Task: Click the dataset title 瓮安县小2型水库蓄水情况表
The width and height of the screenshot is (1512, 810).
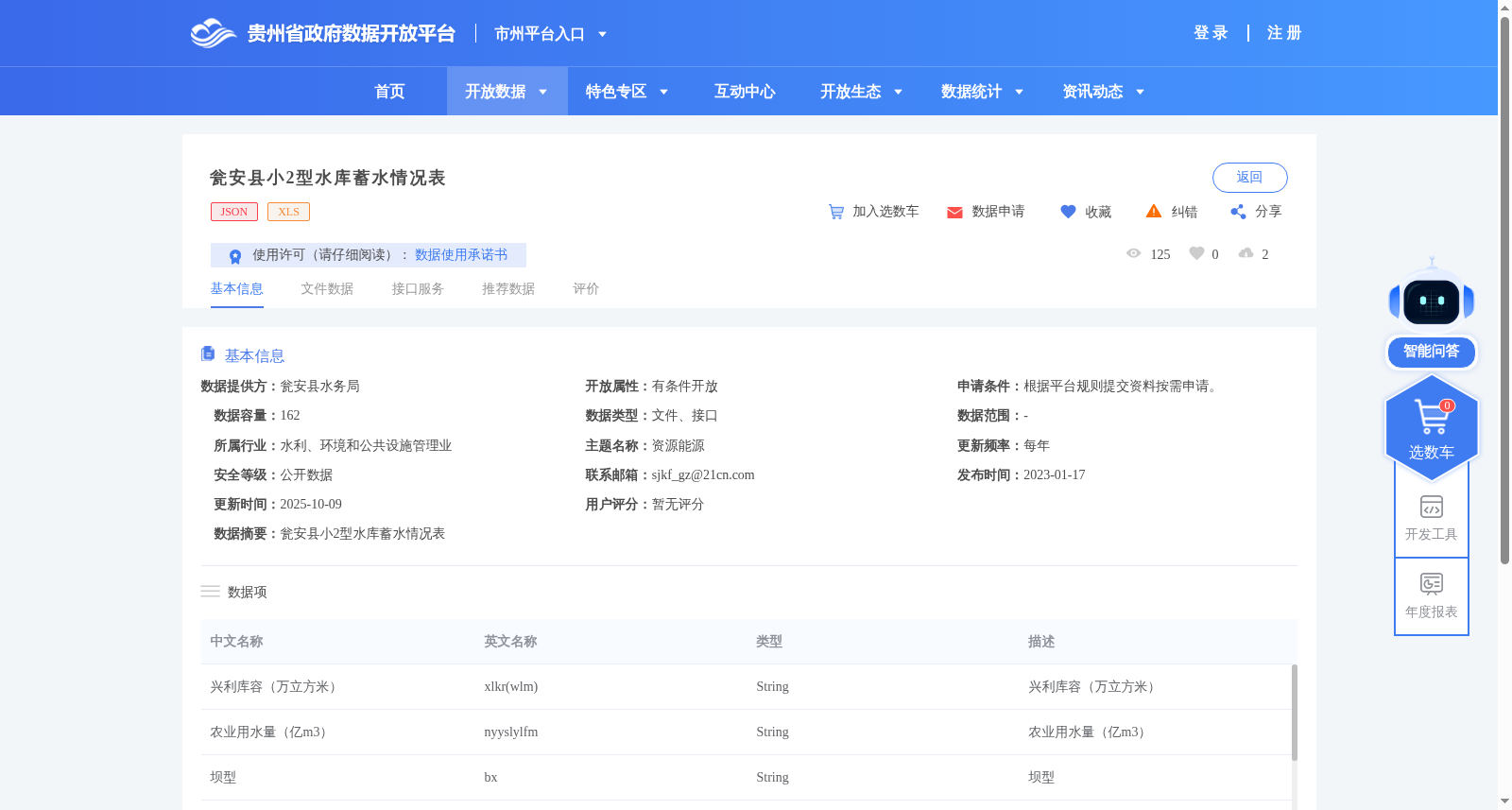Action: click(x=328, y=178)
